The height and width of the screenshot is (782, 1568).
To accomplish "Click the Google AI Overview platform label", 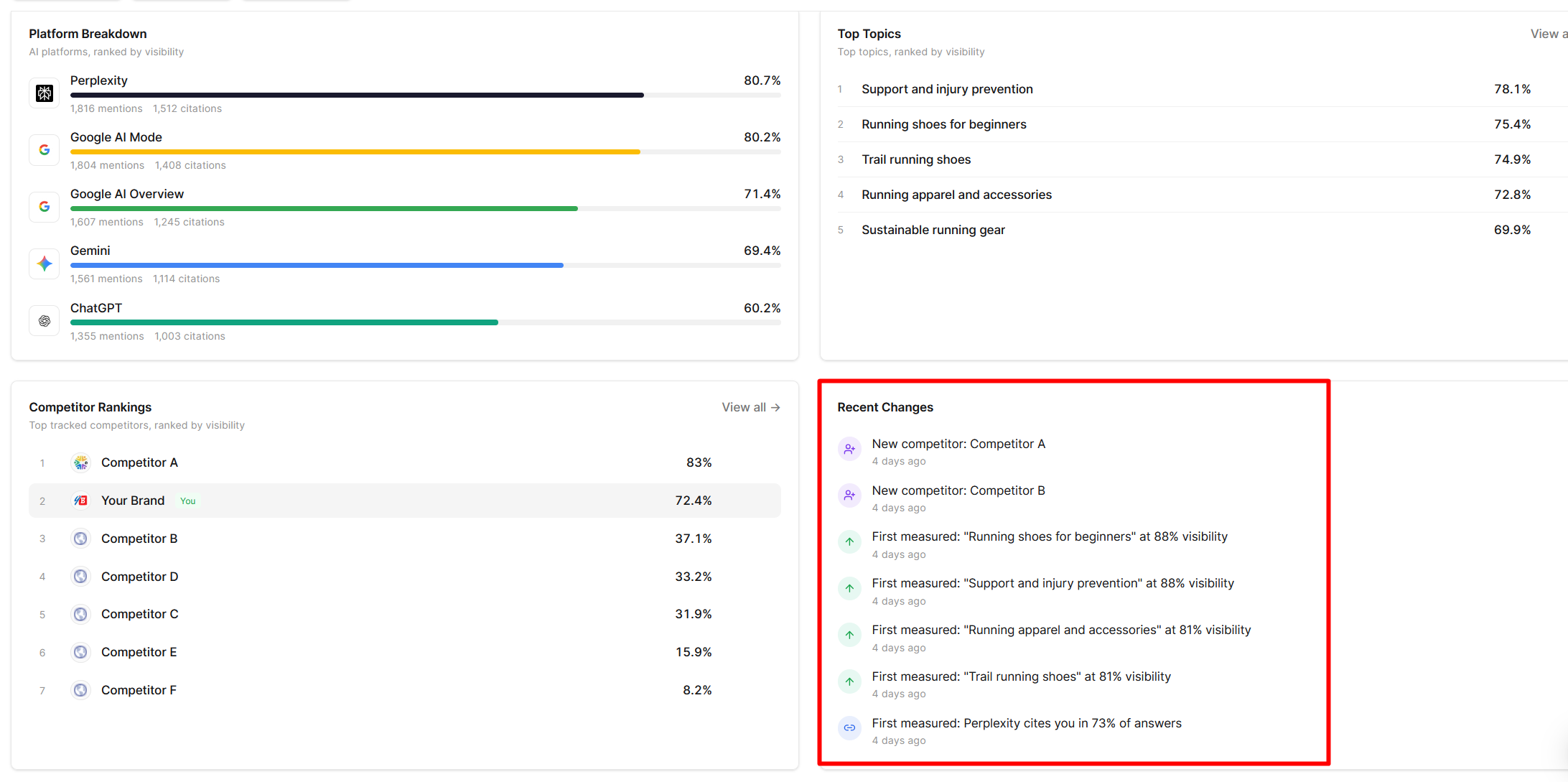I will click(127, 194).
